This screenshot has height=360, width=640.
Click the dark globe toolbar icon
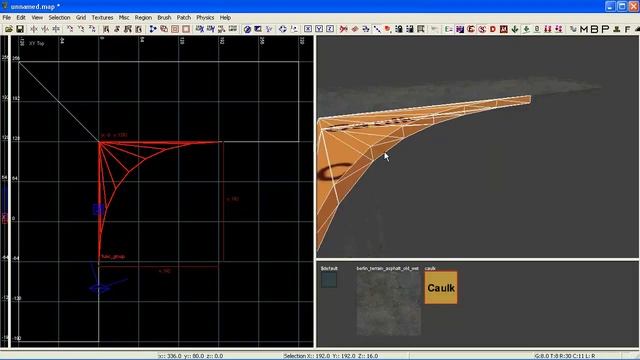tap(247, 29)
